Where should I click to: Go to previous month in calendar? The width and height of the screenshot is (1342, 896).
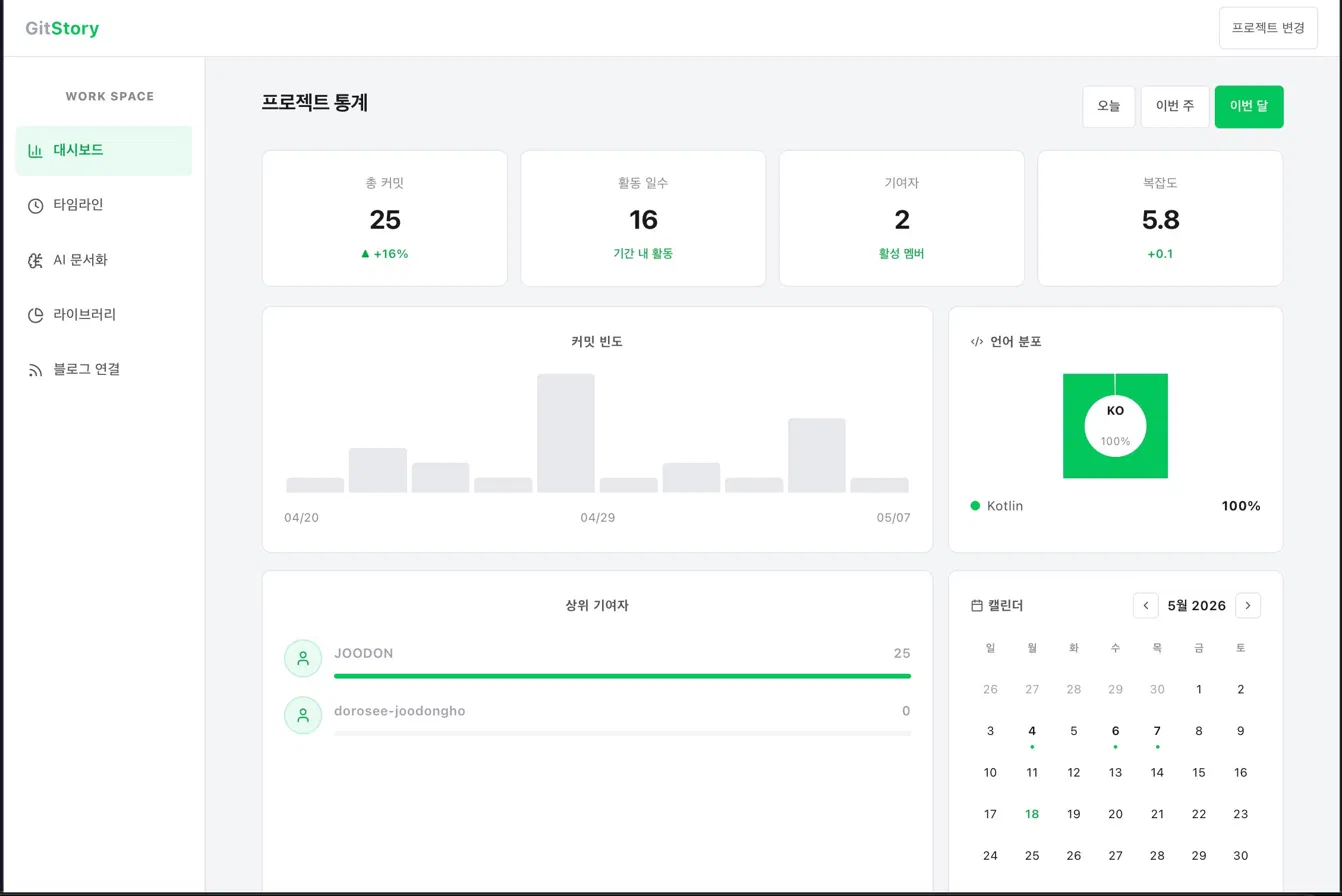coord(1146,605)
